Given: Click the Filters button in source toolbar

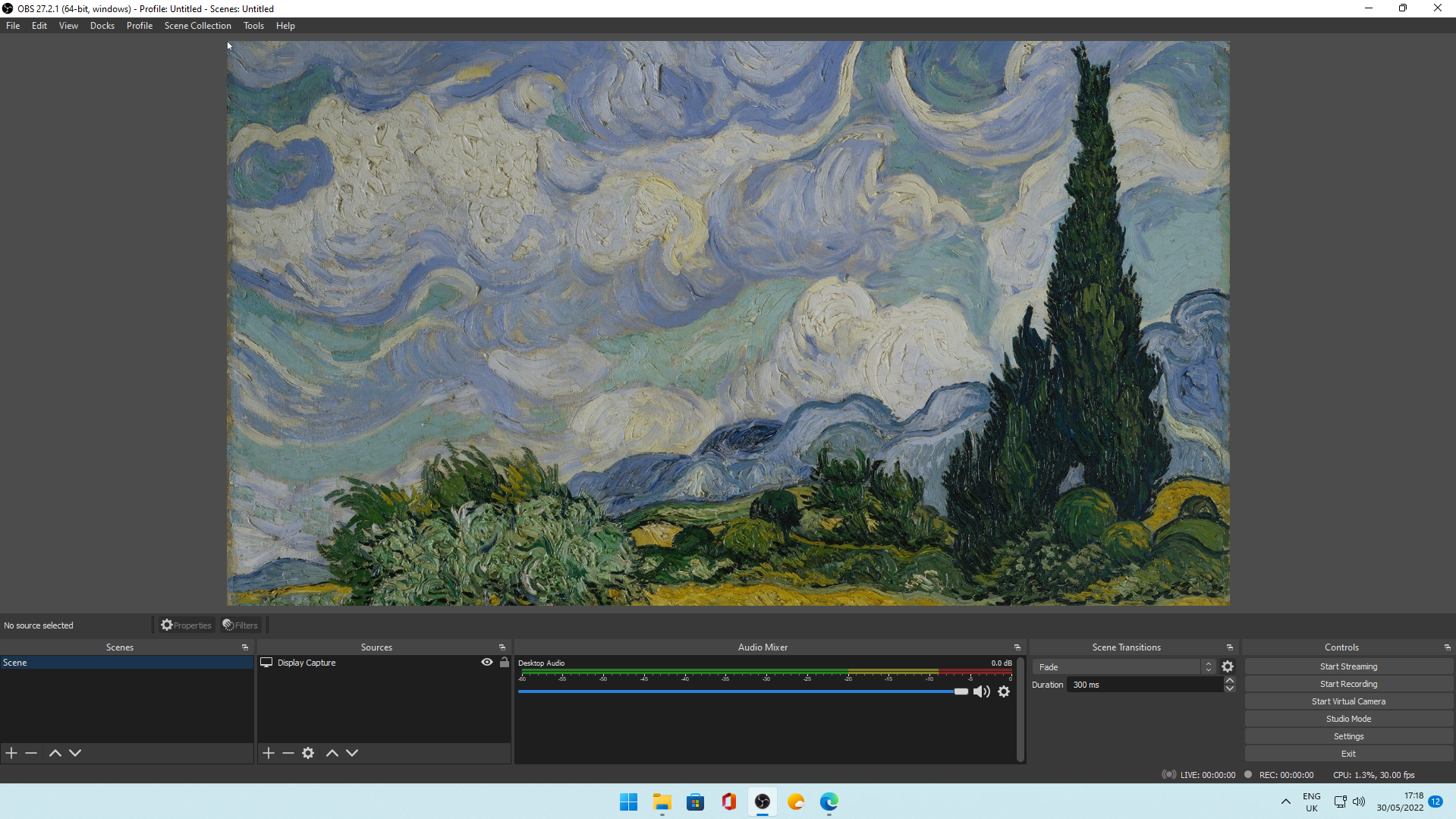Looking at the screenshot, I should (x=241, y=625).
